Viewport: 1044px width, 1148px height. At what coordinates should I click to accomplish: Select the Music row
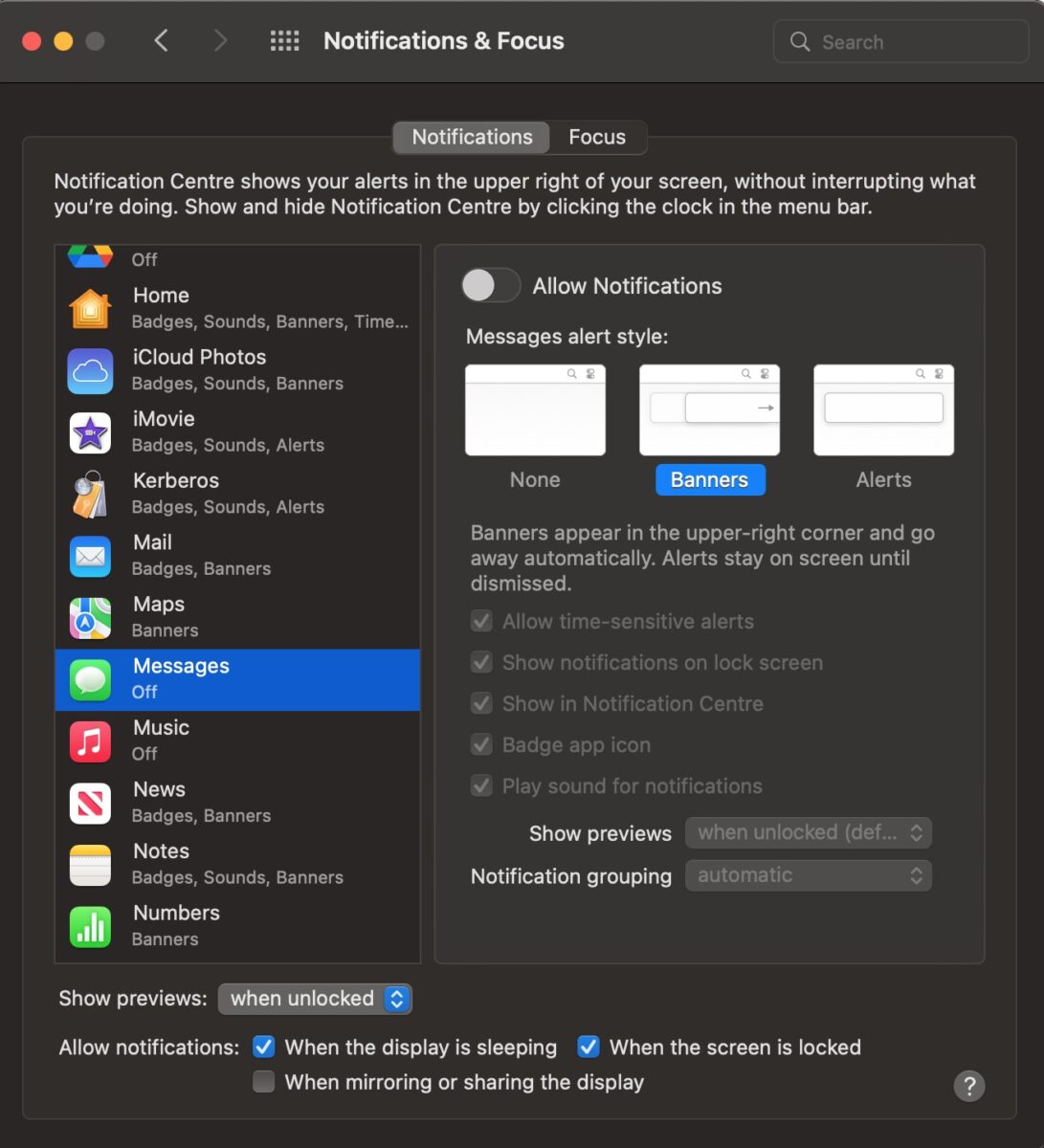237,741
